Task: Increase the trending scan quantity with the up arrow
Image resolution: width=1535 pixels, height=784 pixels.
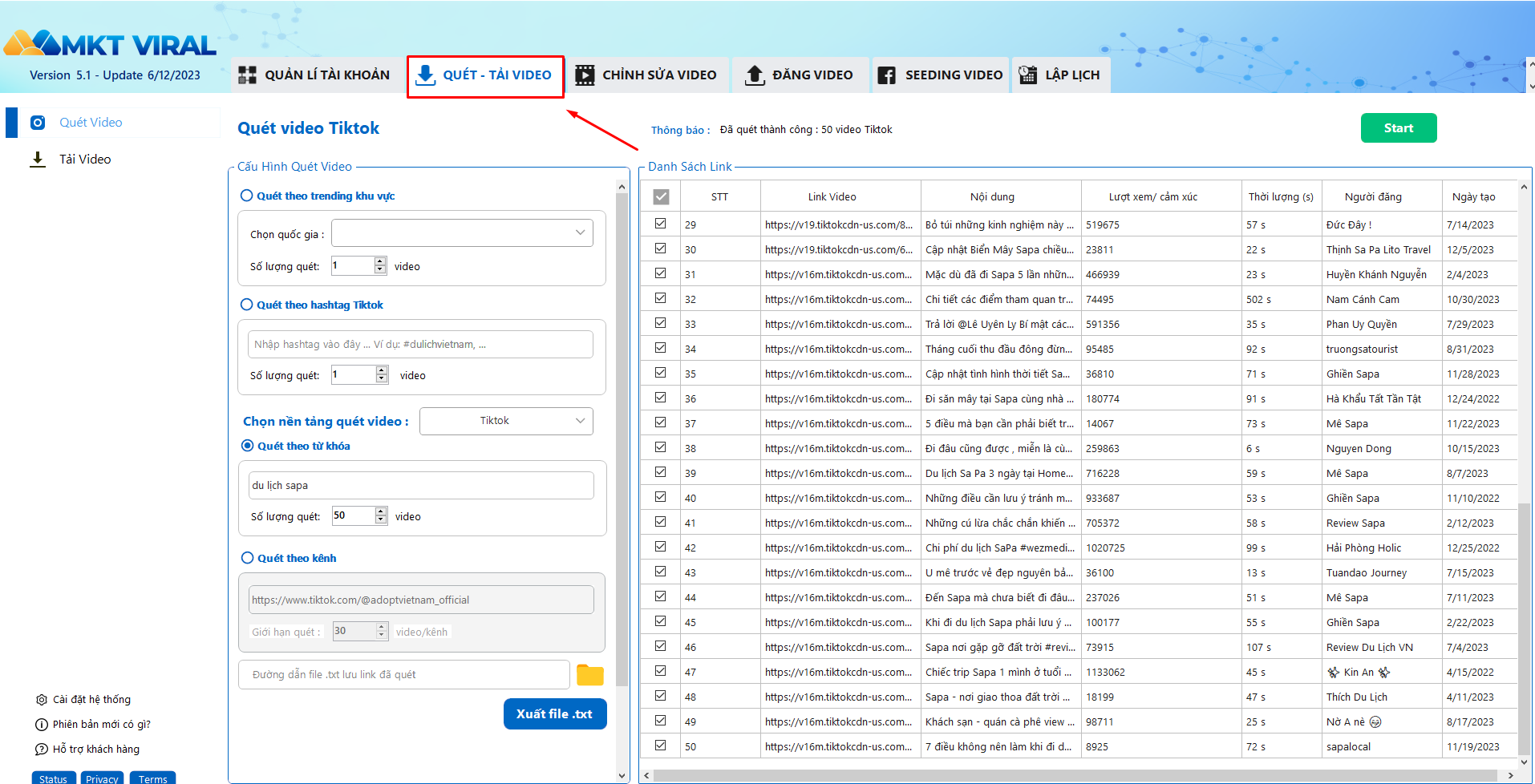Action: (x=380, y=261)
